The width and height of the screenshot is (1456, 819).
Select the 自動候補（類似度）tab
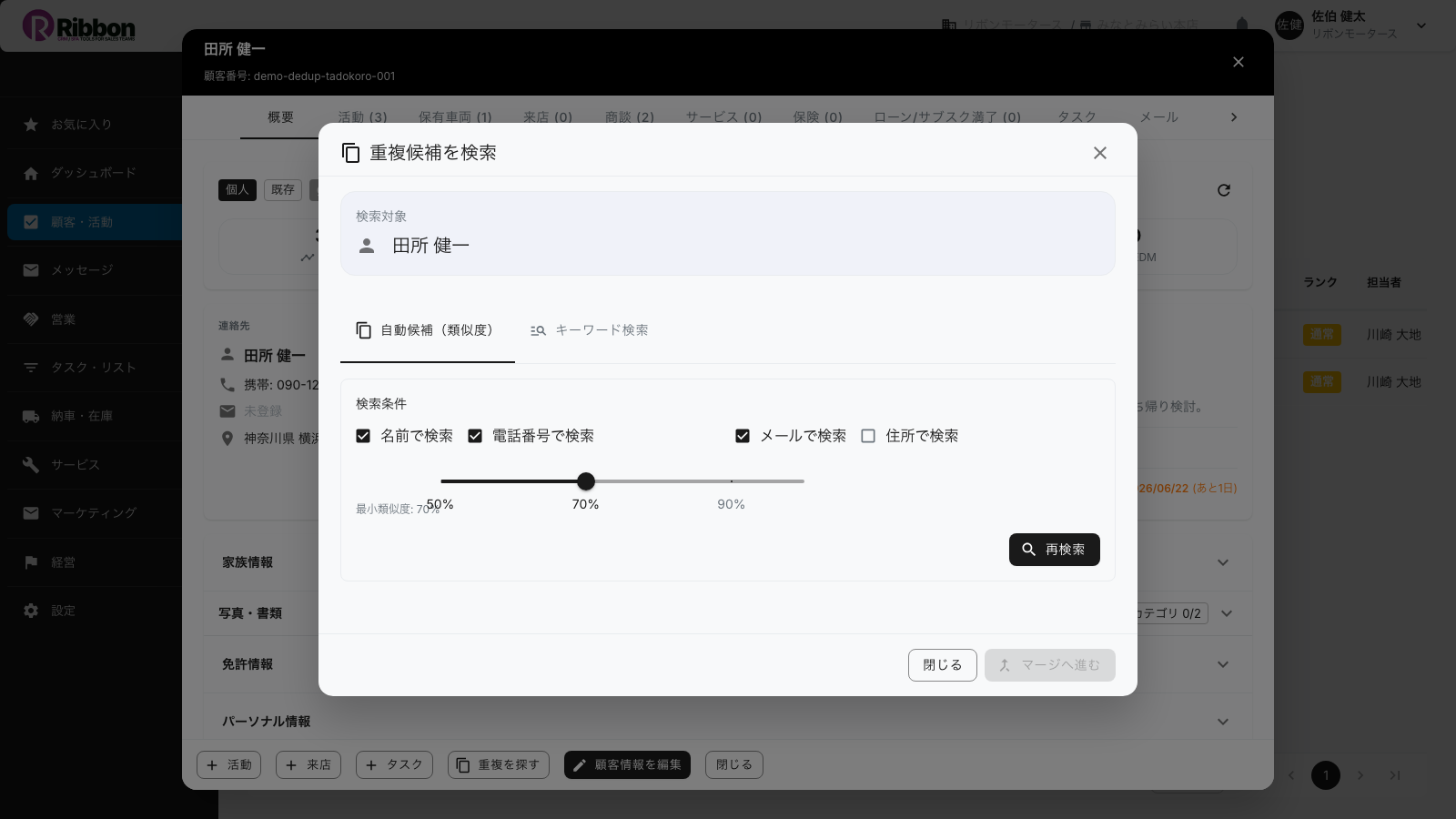click(428, 330)
